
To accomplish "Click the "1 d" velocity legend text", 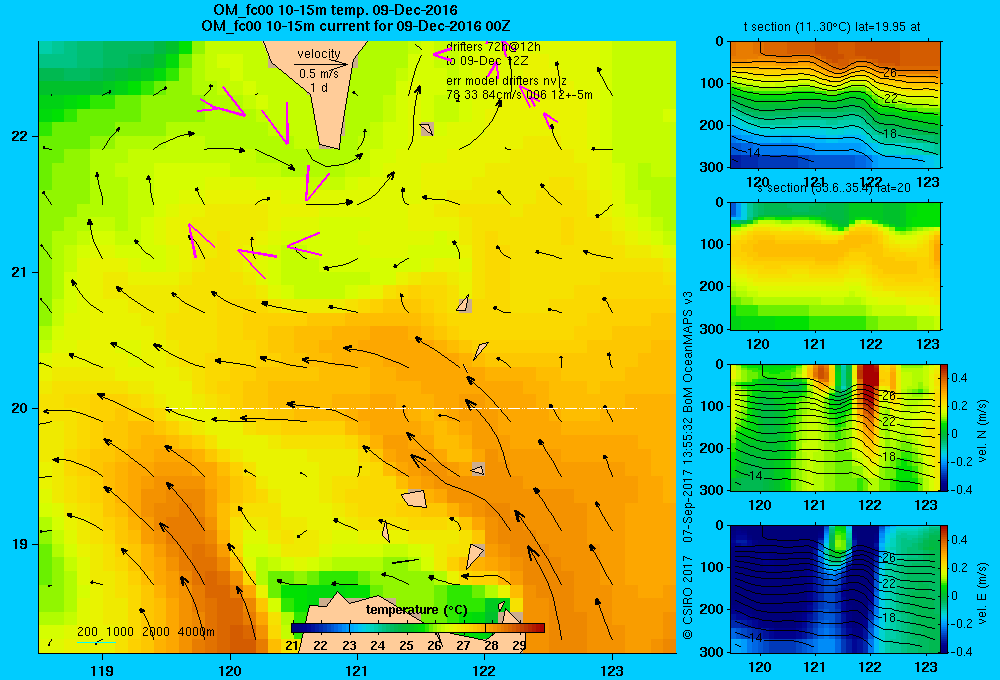I will coord(319,87).
